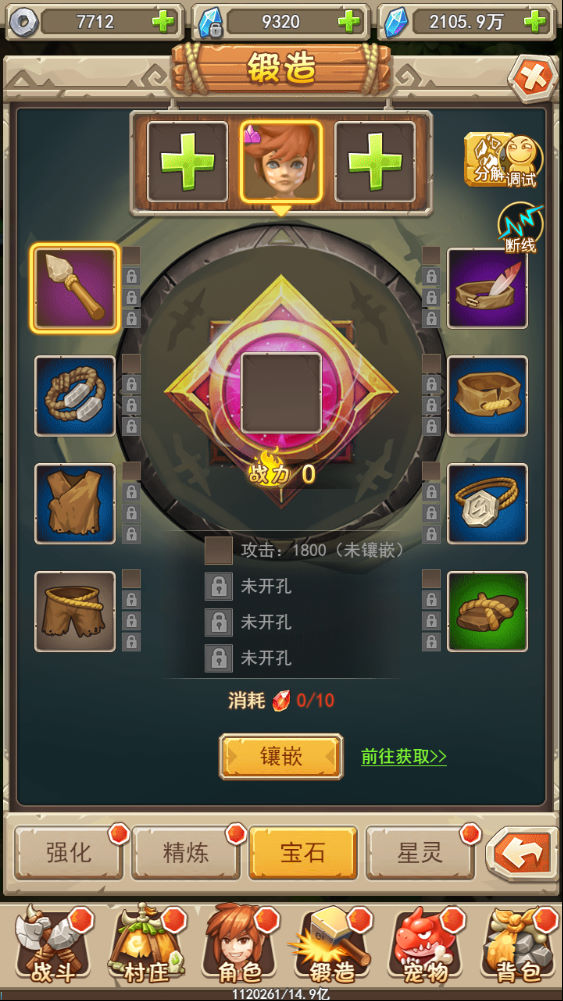Add more locked blue crystal currency 9320
Viewport: 563px width, 1001px height.
(349, 22)
